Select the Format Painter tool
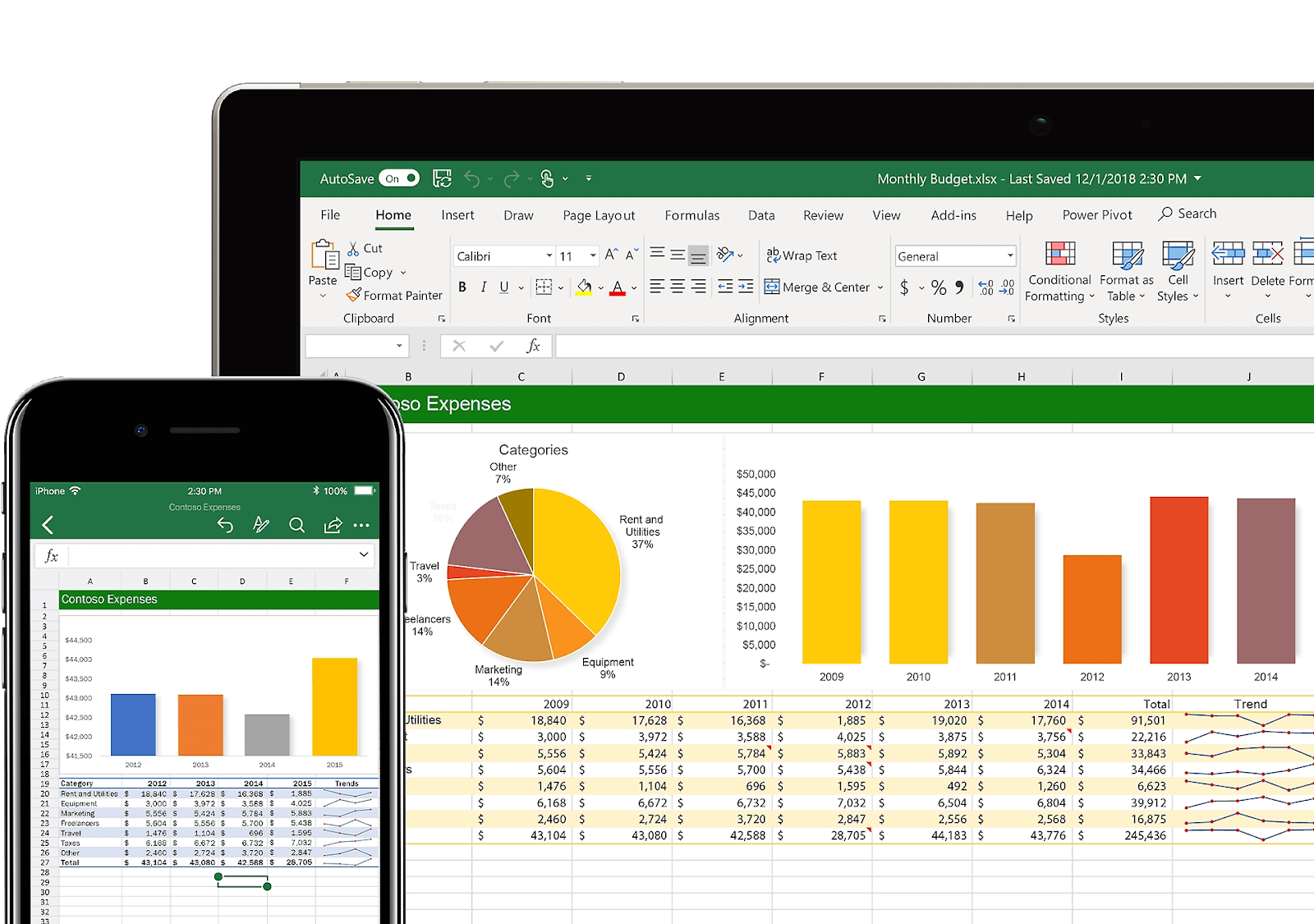This screenshot has height=924, width=1314. 394,295
